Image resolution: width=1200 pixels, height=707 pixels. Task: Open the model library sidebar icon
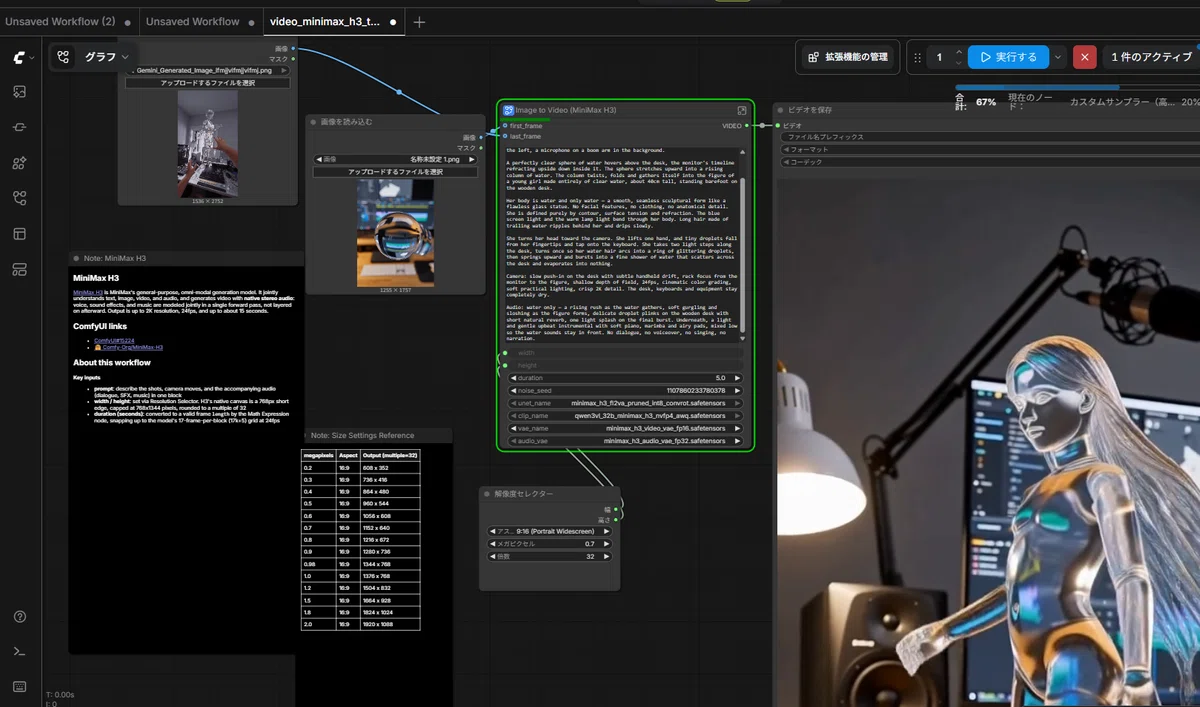(x=19, y=269)
